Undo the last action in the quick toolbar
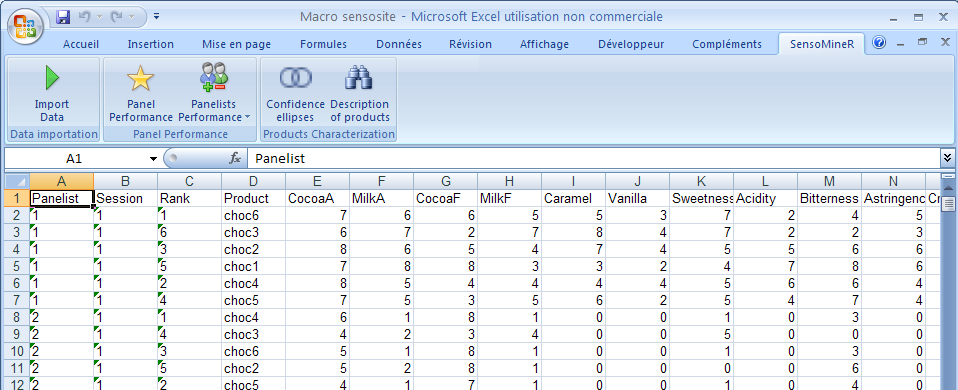 84,17
